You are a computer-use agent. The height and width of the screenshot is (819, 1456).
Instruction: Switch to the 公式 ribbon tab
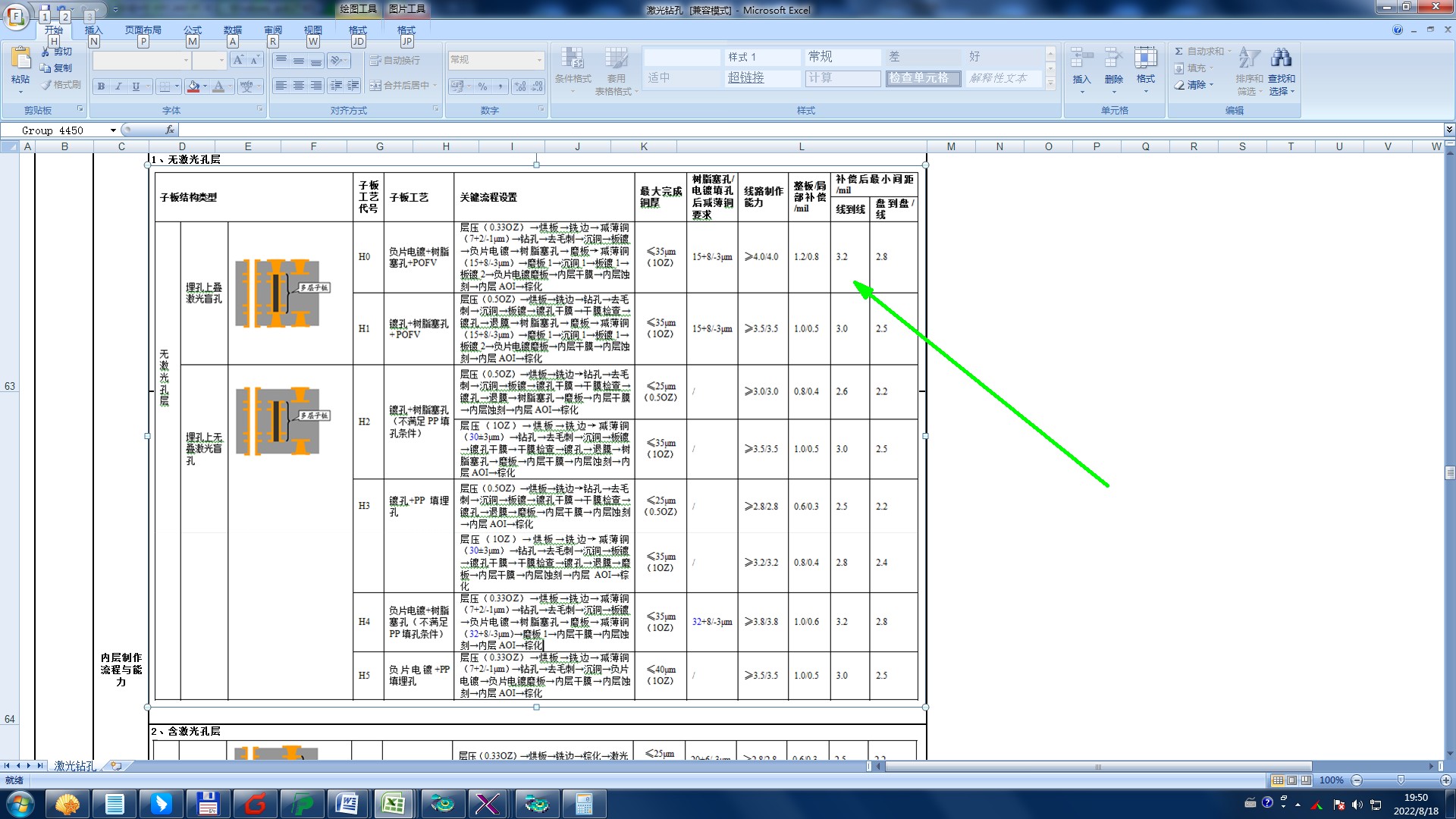(x=193, y=30)
